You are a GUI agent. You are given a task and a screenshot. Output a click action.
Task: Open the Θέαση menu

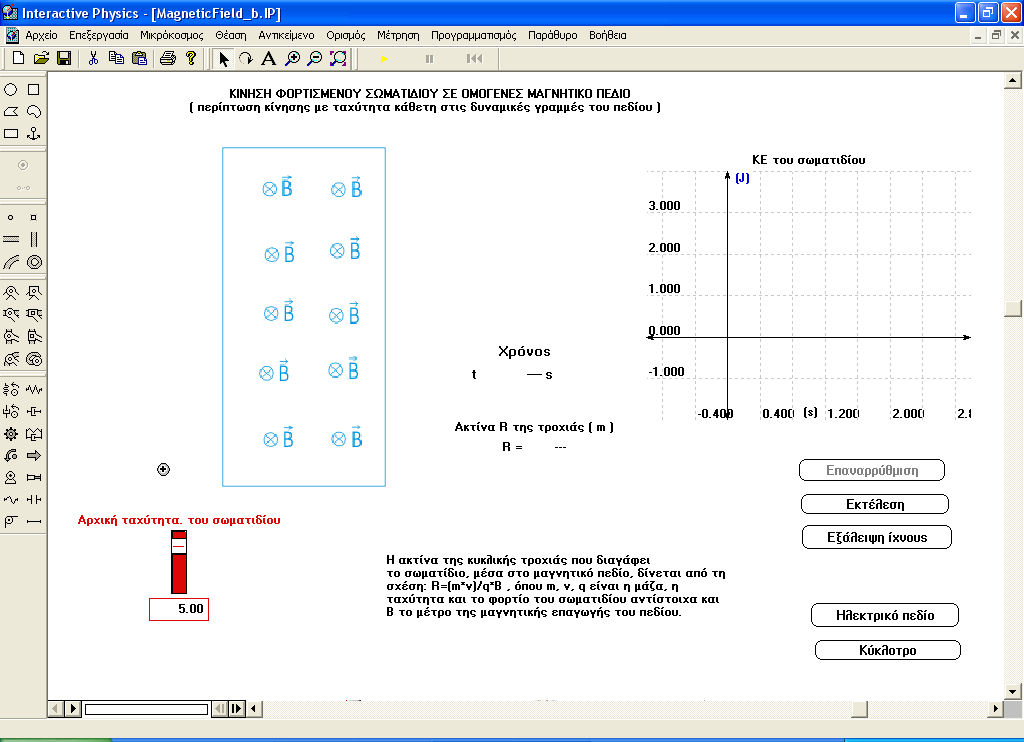(x=231, y=35)
